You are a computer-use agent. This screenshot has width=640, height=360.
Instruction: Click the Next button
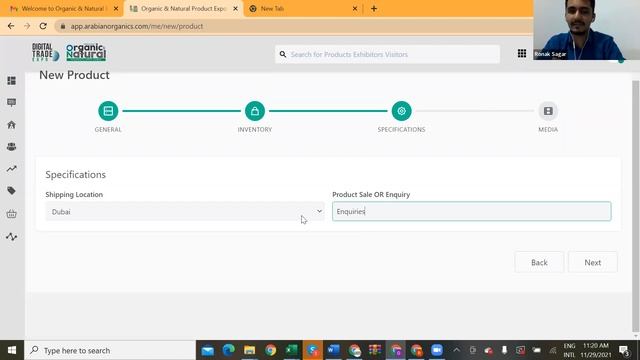point(593,262)
